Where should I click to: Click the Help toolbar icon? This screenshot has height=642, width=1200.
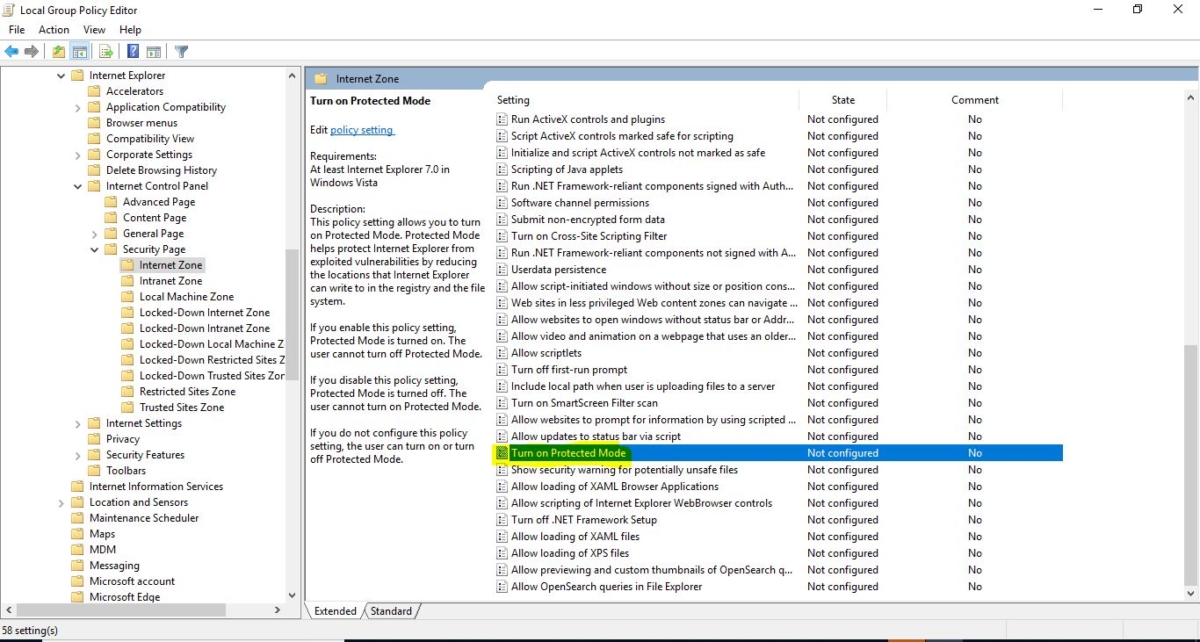pos(132,51)
